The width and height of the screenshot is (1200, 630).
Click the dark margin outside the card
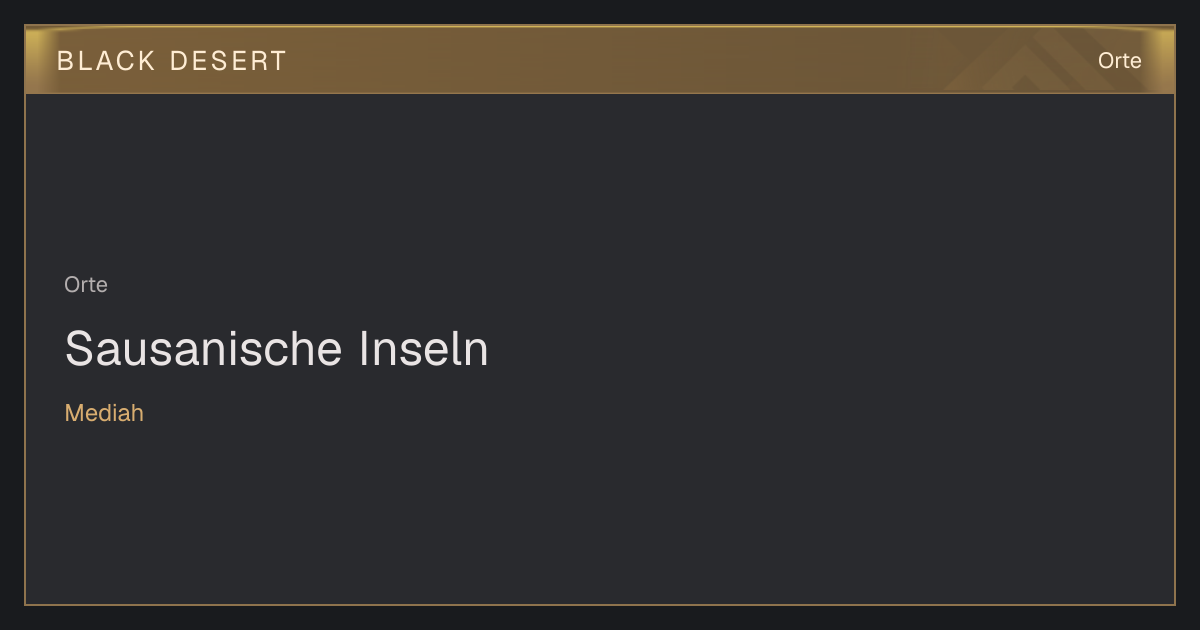[x=600, y=618]
